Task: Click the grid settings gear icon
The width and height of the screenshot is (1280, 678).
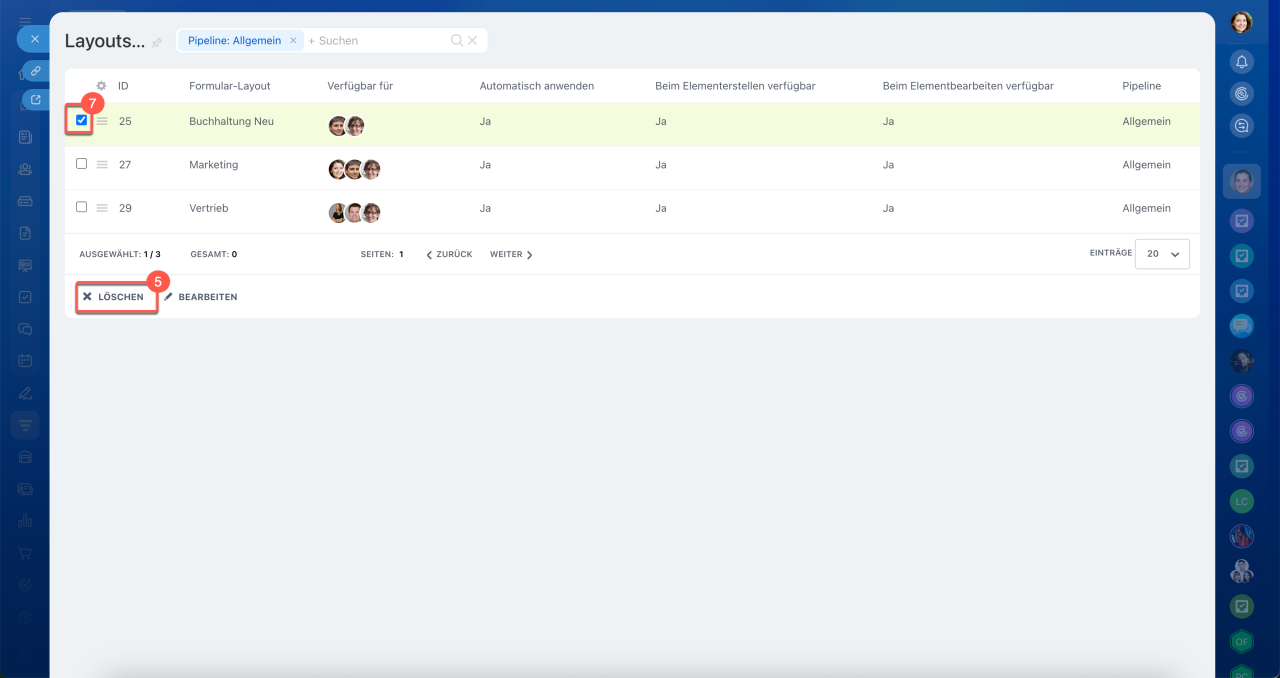Action: coord(101,86)
